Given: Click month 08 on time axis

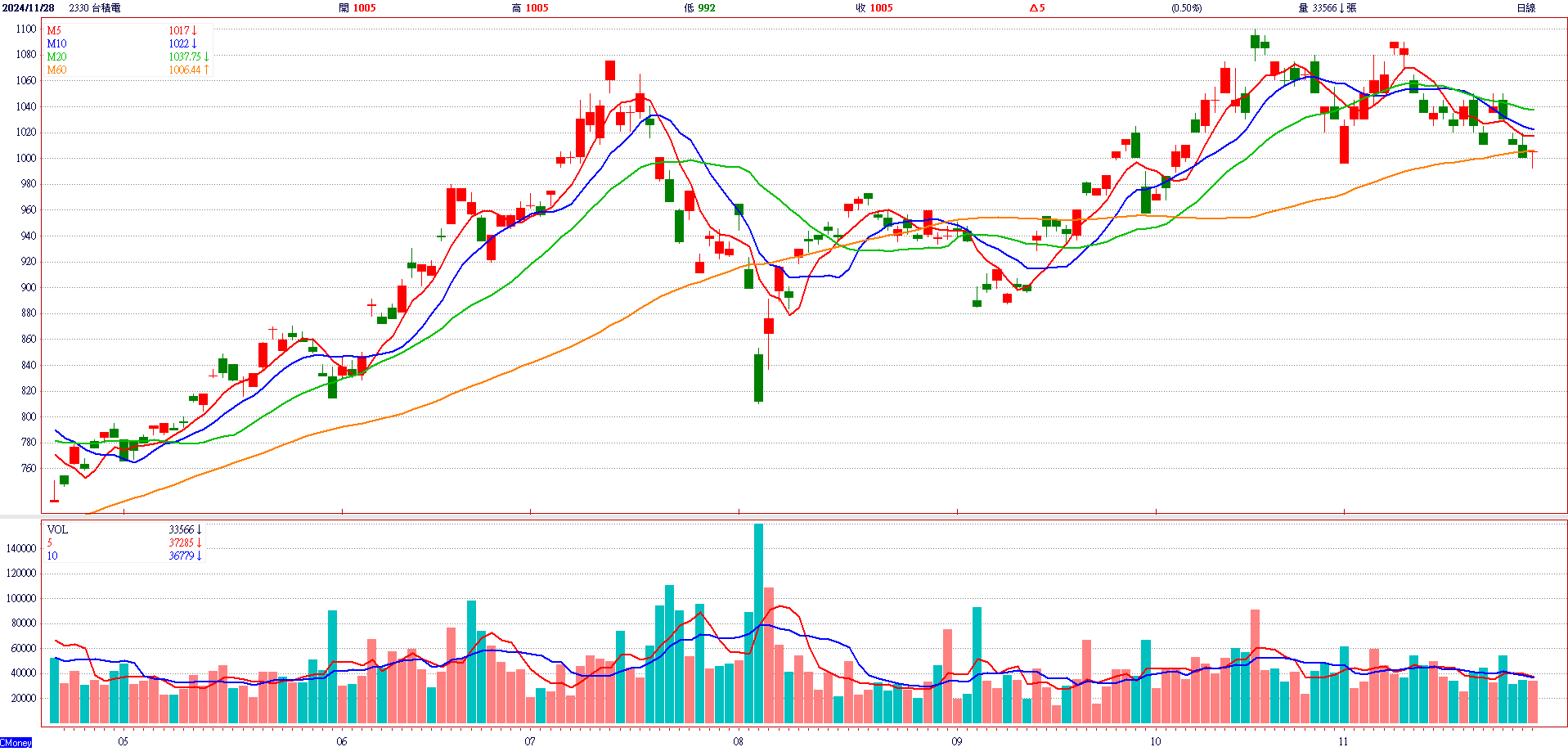Looking at the screenshot, I should [x=738, y=741].
